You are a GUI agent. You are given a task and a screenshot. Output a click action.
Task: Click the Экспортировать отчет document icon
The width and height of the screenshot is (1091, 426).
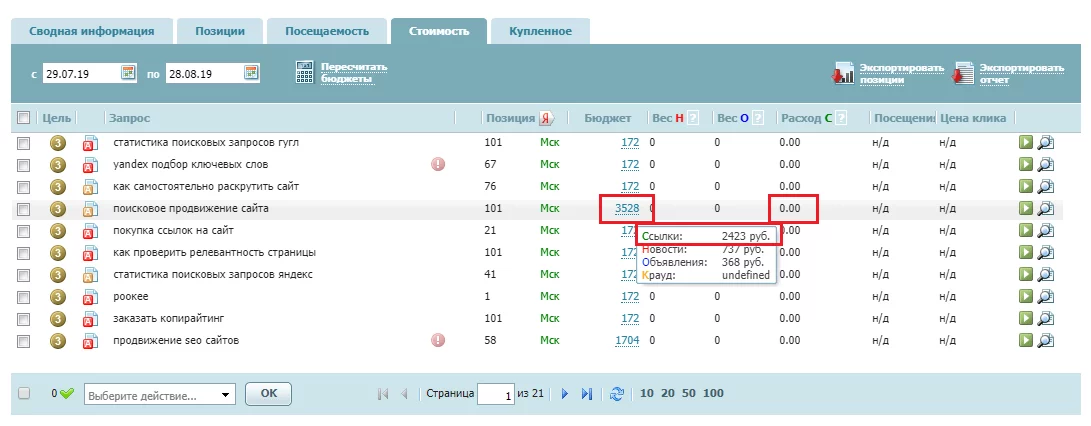coord(964,73)
